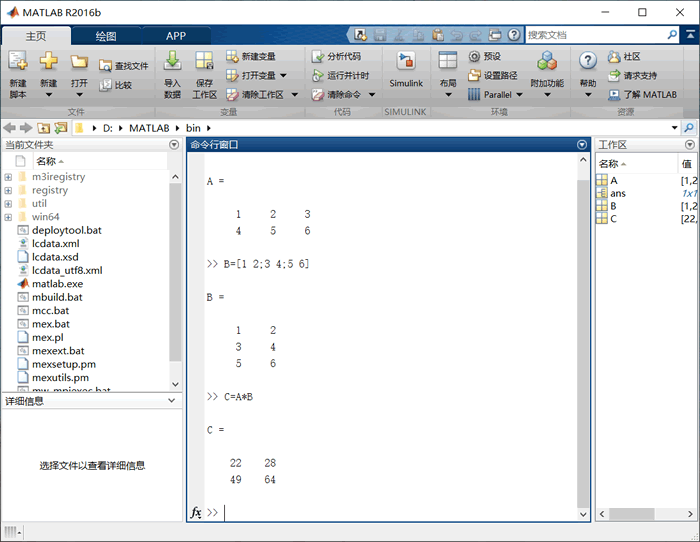Click address bar search magnifier icon
The image size is (700, 542).
click(x=689, y=128)
